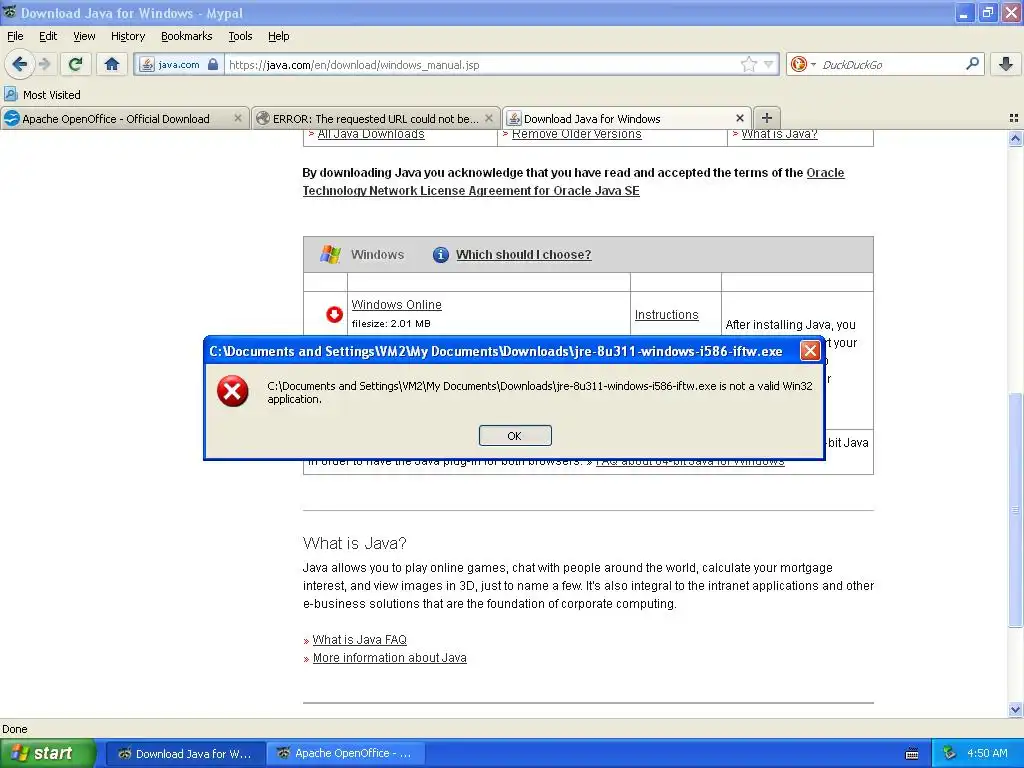This screenshot has width=1024, height=768.
Task: Click the What is Java? section heading
Action: [354, 543]
